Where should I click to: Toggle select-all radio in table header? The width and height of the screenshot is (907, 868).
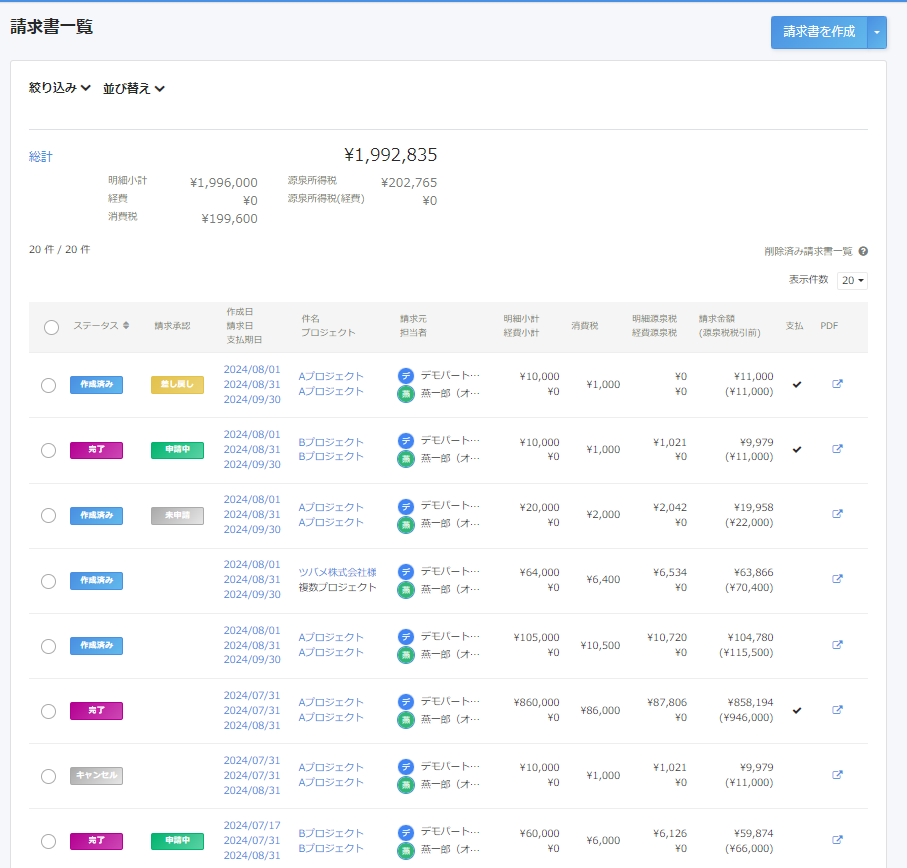51,327
